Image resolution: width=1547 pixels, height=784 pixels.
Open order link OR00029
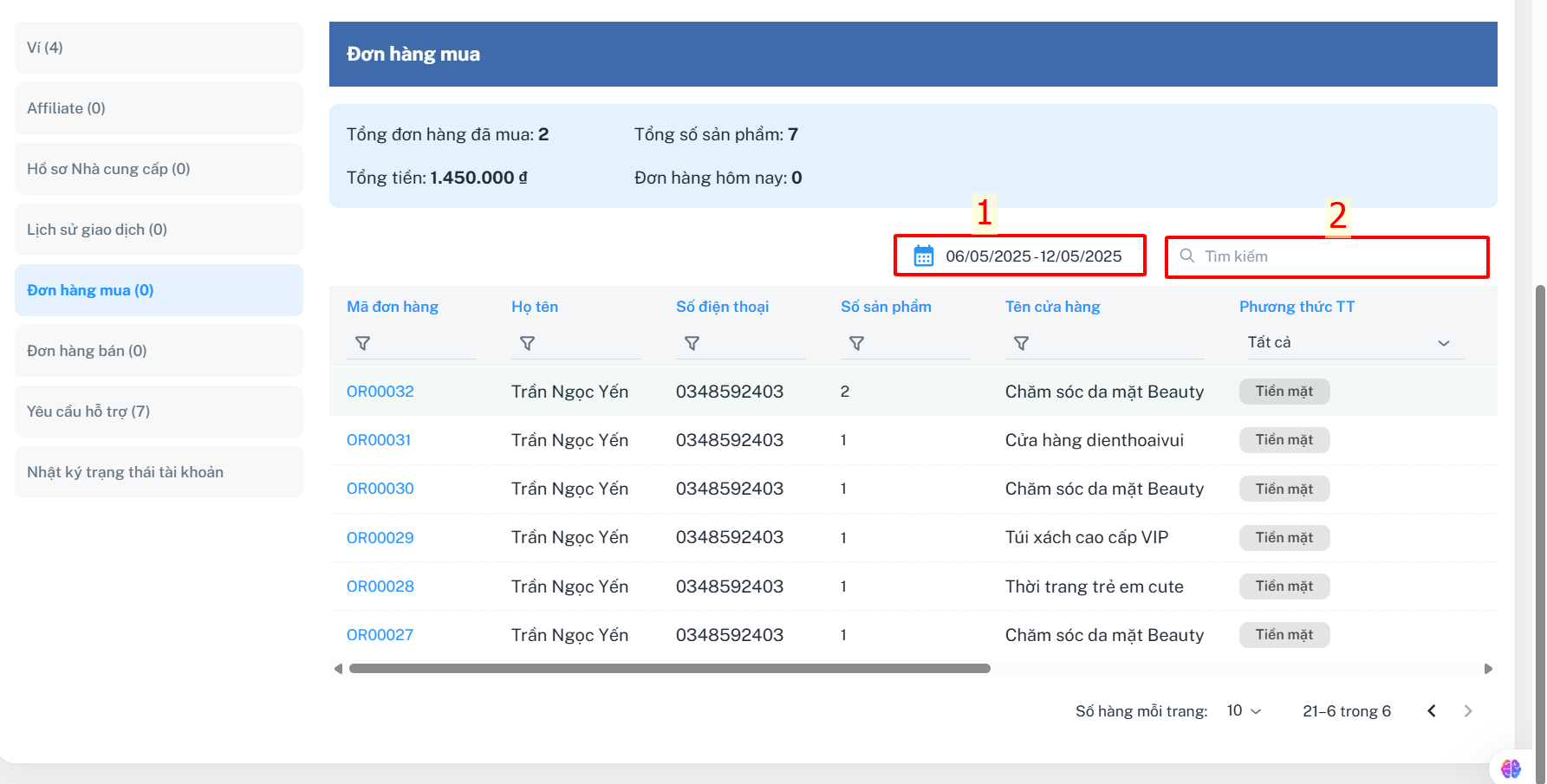[380, 538]
